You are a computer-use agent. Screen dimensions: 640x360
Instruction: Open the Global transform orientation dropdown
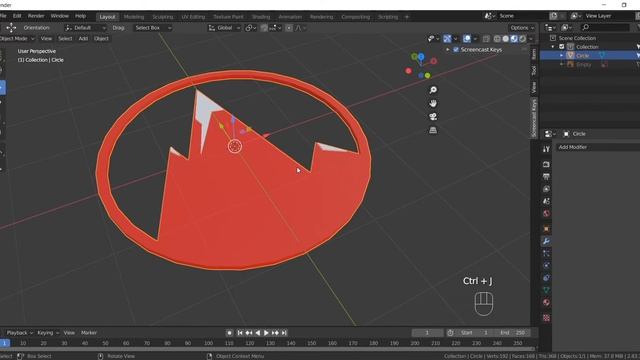point(224,28)
